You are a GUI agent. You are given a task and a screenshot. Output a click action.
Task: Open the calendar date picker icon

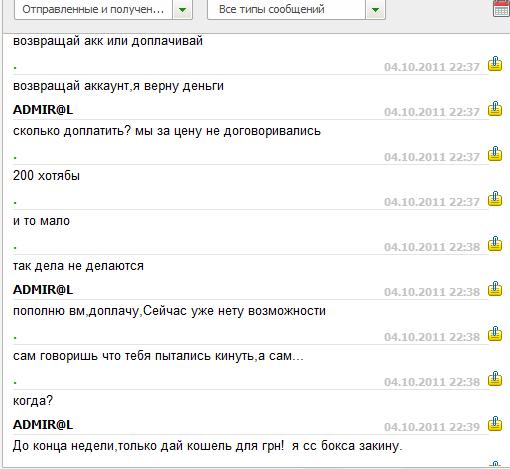[501, 8]
